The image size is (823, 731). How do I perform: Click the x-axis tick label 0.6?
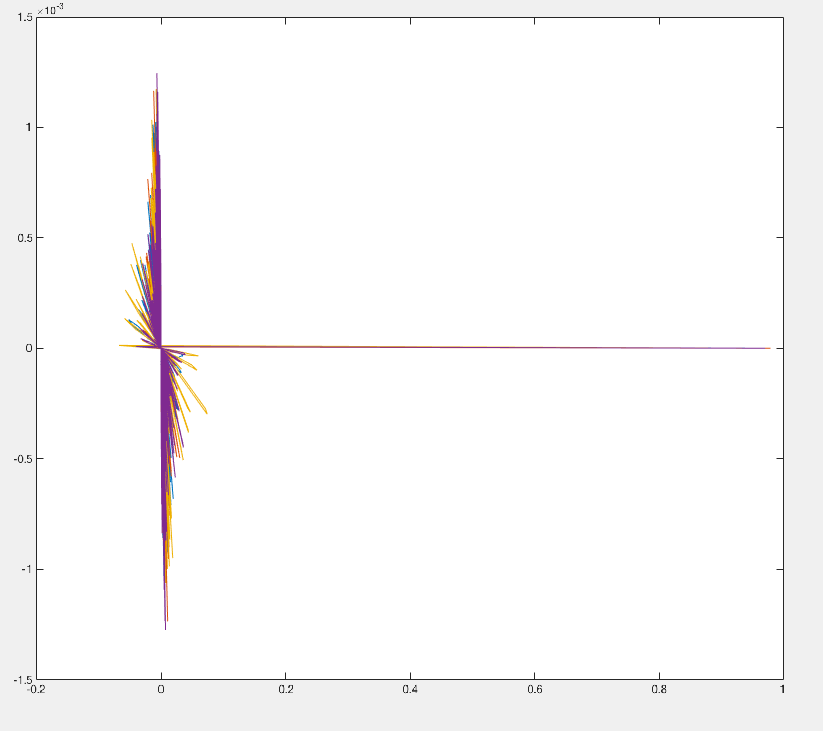point(534,689)
